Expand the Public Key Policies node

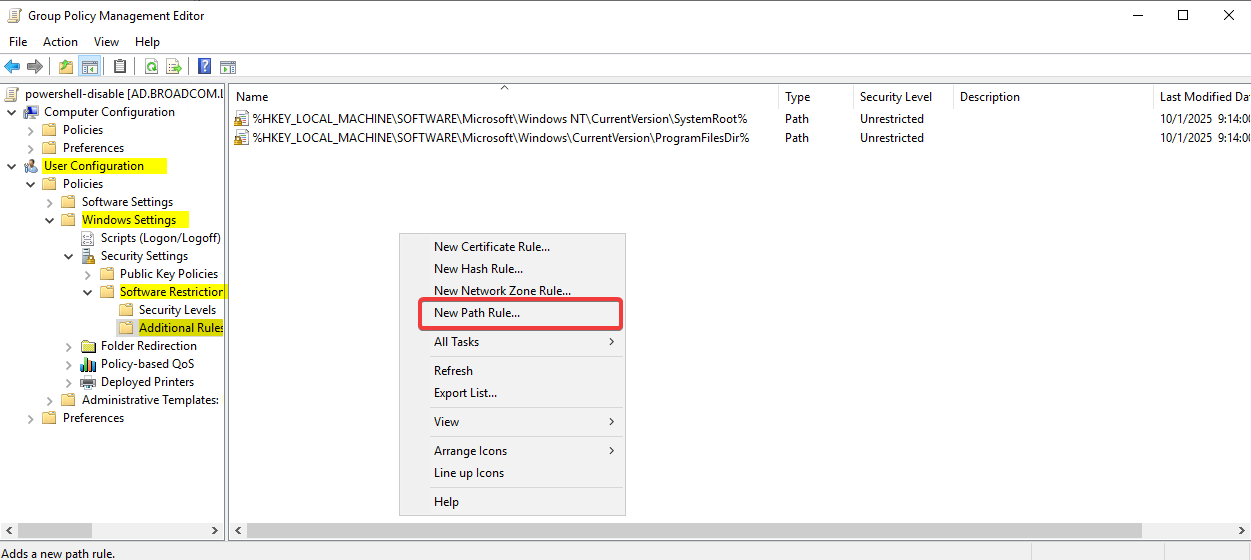pos(87,274)
